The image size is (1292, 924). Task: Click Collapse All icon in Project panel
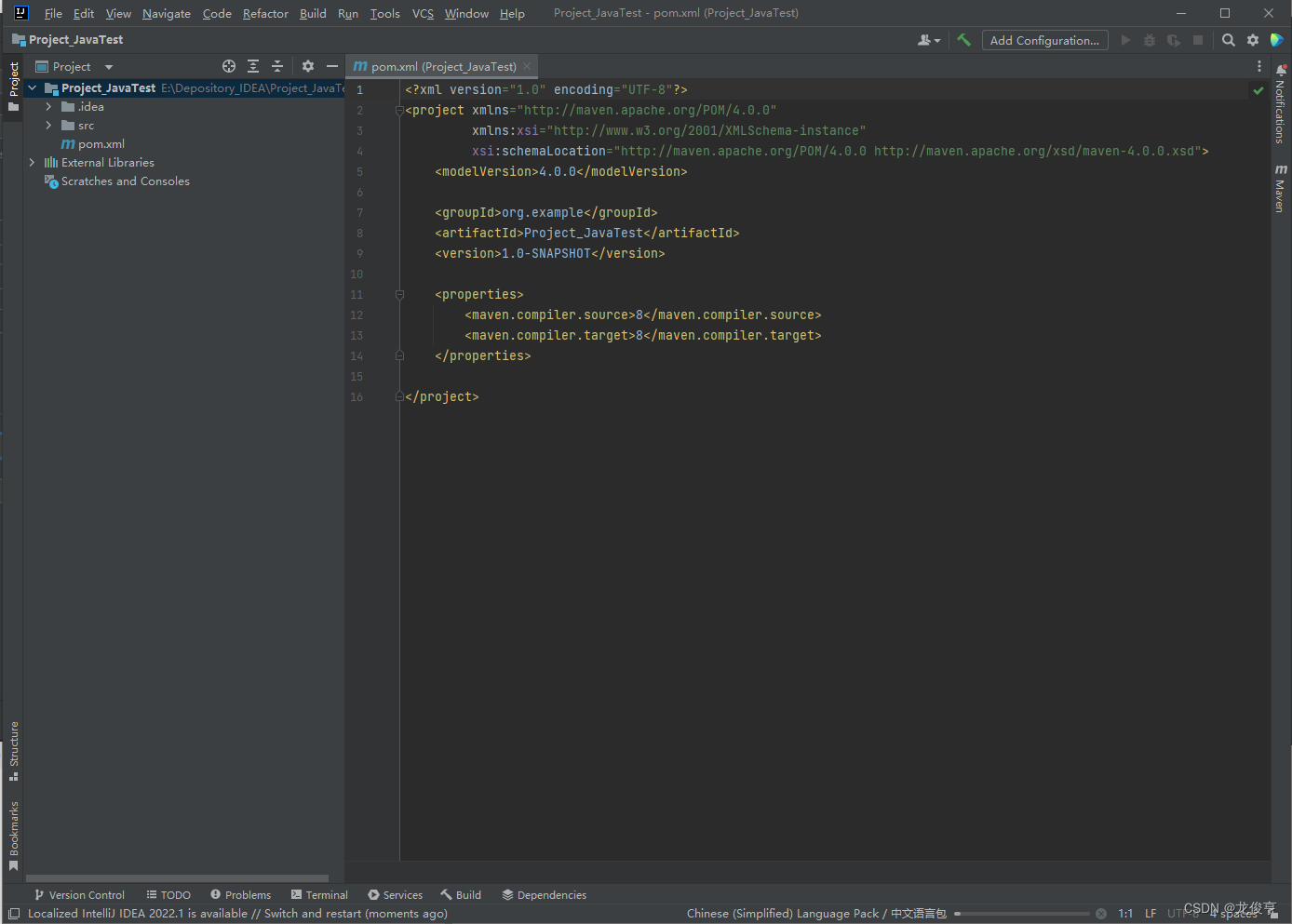tap(276, 66)
